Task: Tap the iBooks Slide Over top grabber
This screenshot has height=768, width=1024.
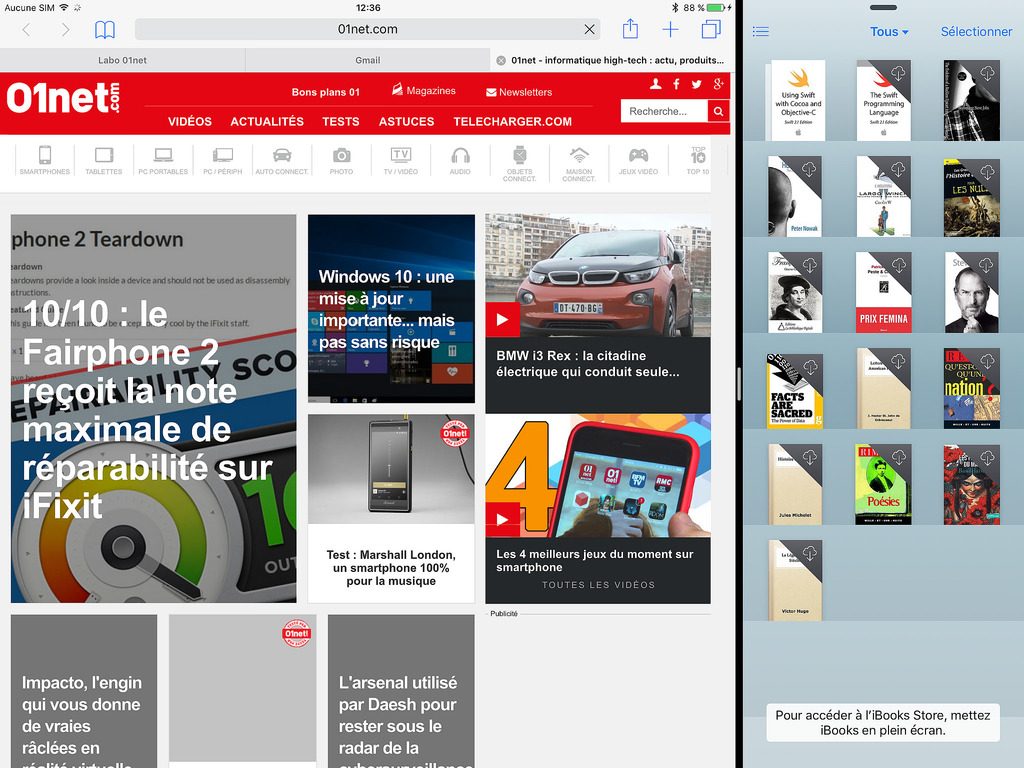Action: click(x=883, y=8)
